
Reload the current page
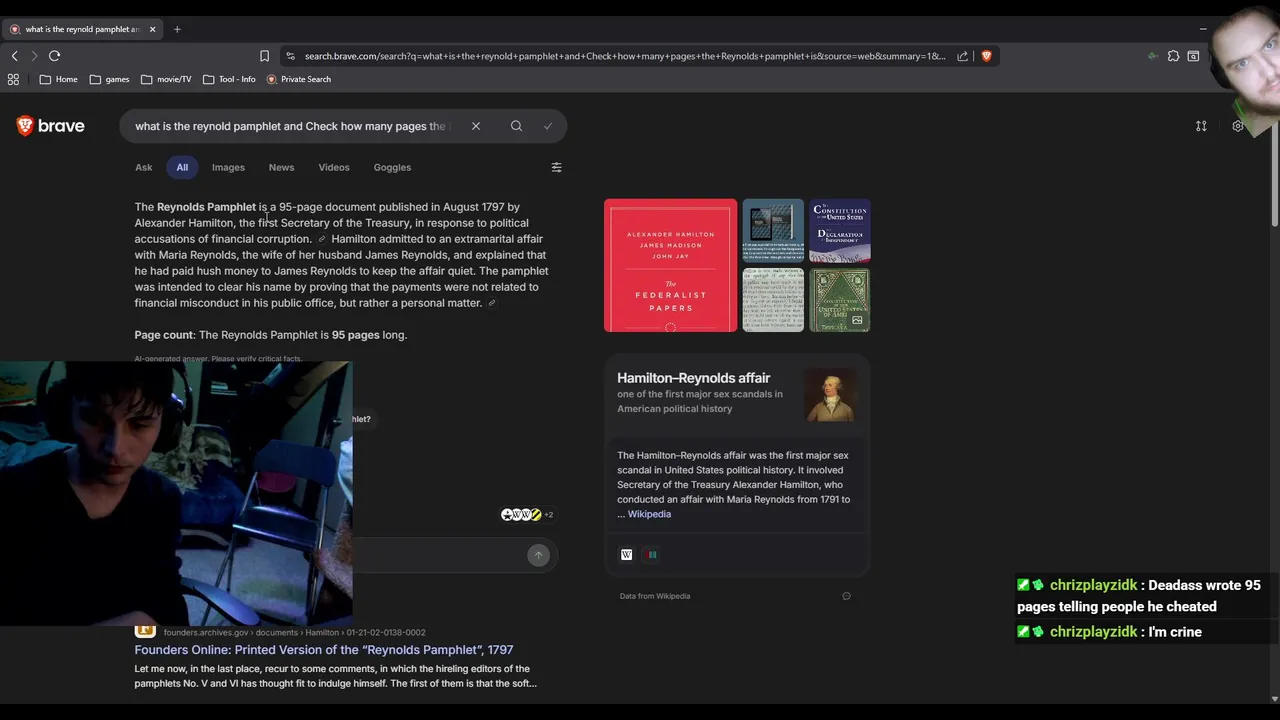pyautogui.click(x=55, y=56)
